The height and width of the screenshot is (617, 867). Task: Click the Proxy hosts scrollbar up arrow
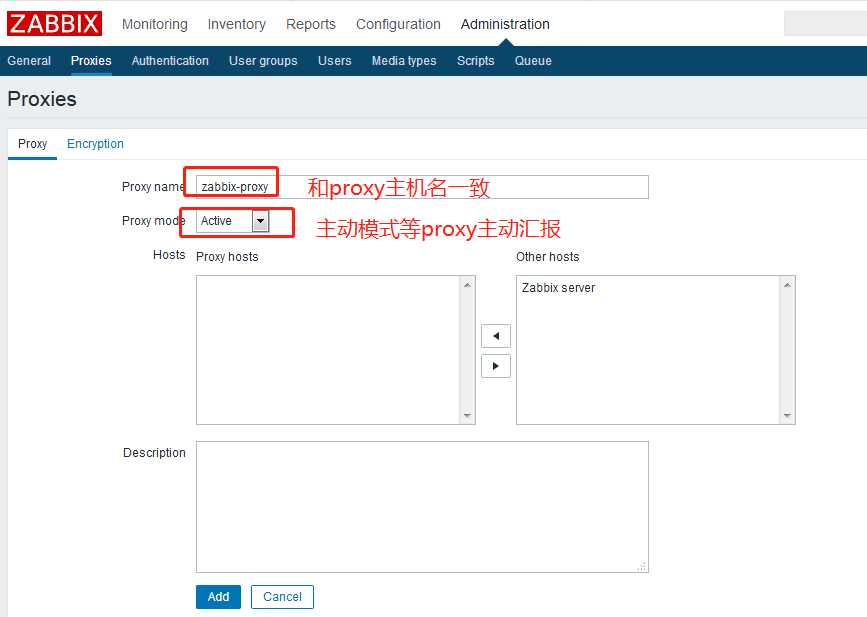tap(467, 285)
